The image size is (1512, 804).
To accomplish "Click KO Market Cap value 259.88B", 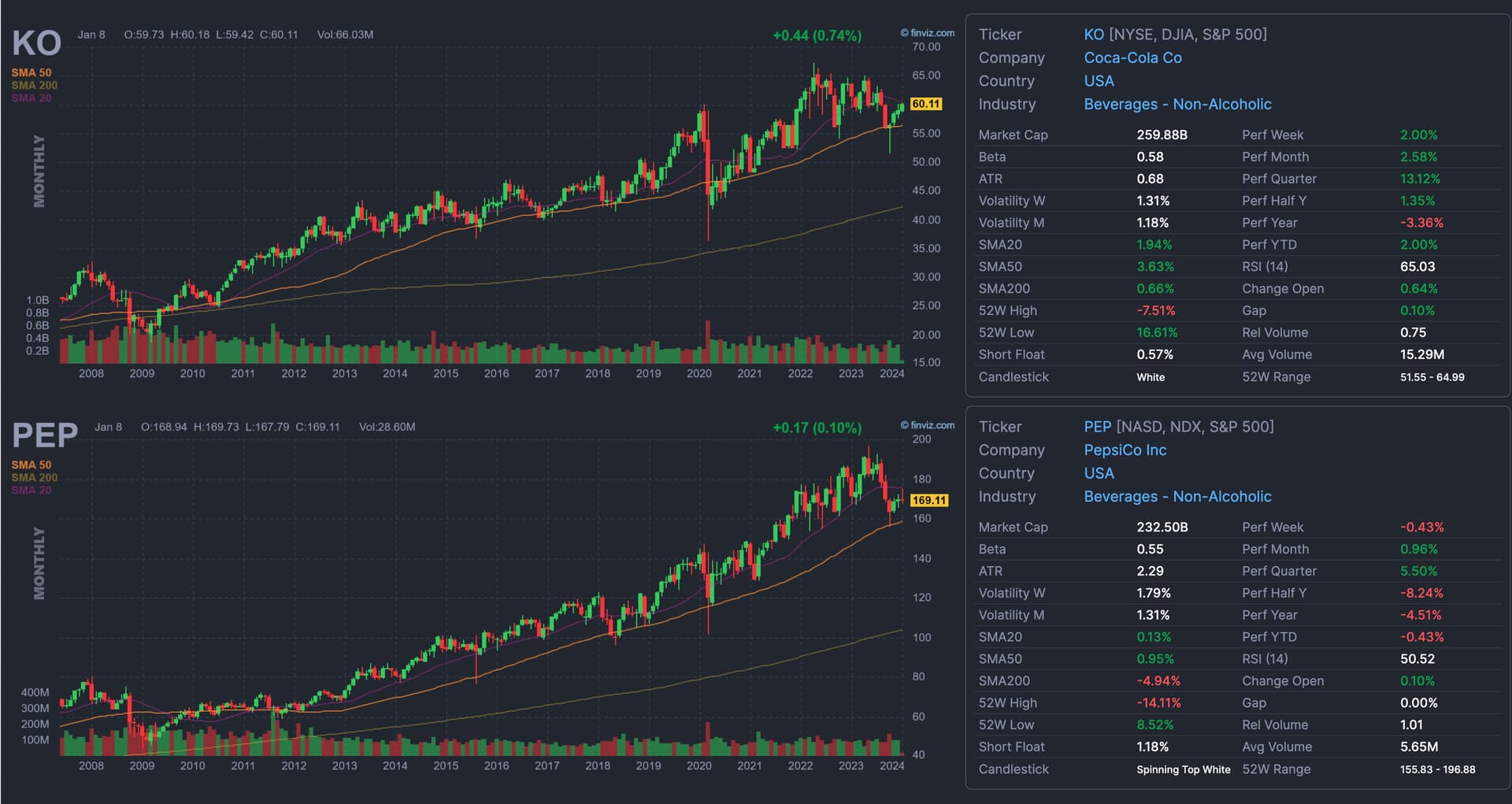I will (x=1161, y=135).
